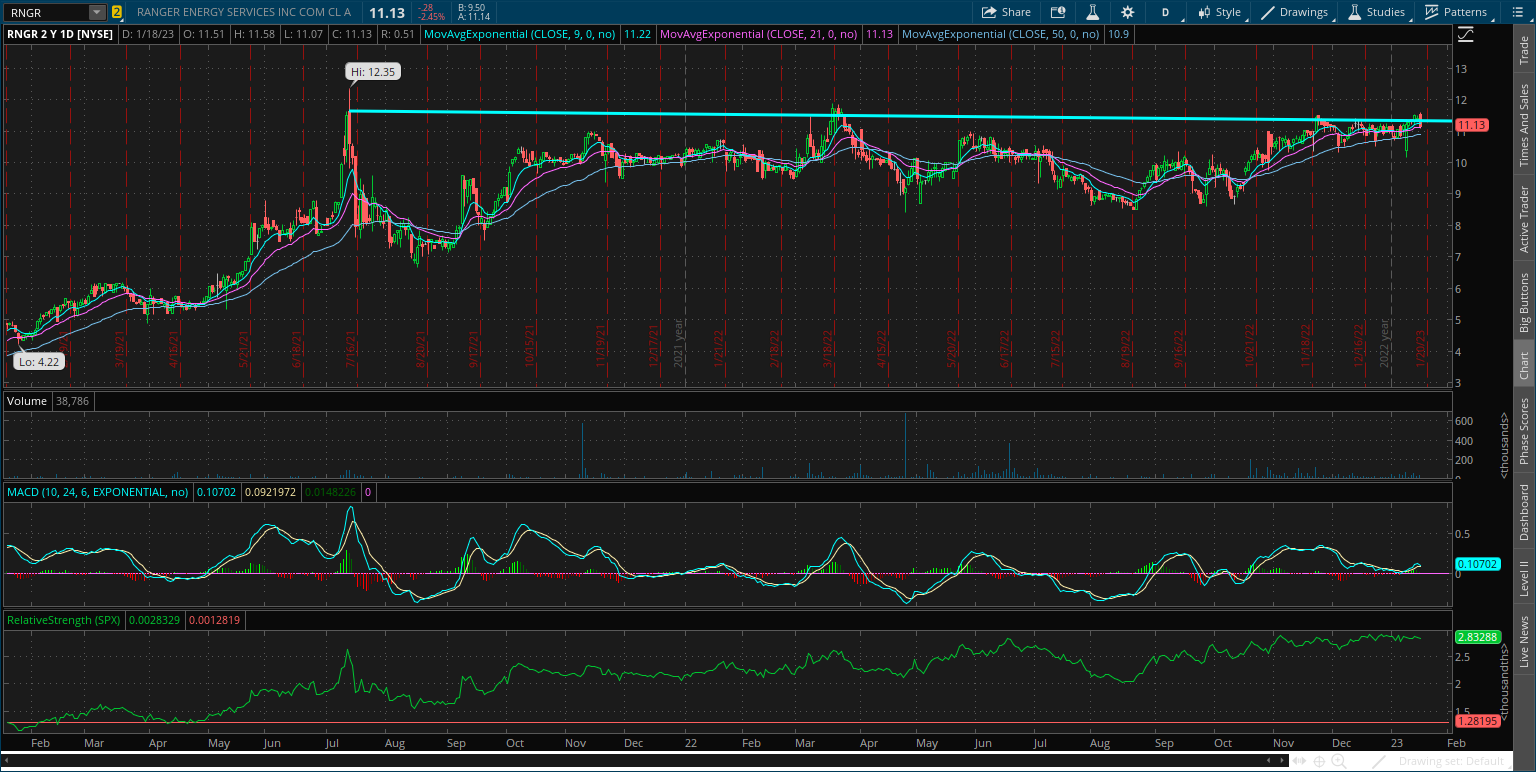Open the D timeframe dropdown

pyautogui.click(x=1165, y=12)
